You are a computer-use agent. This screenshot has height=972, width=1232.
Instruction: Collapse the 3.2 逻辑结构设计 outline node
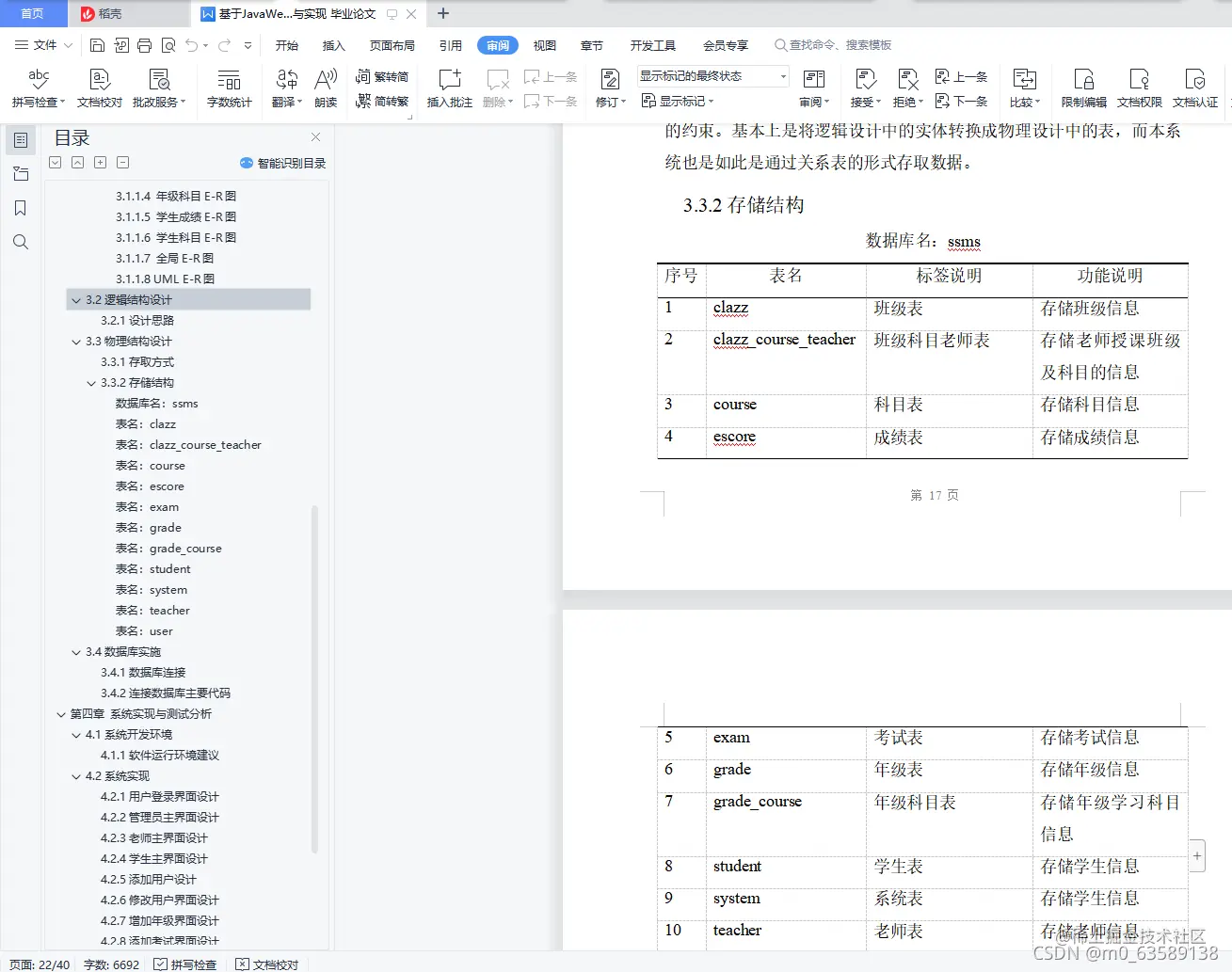click(76, 300)
